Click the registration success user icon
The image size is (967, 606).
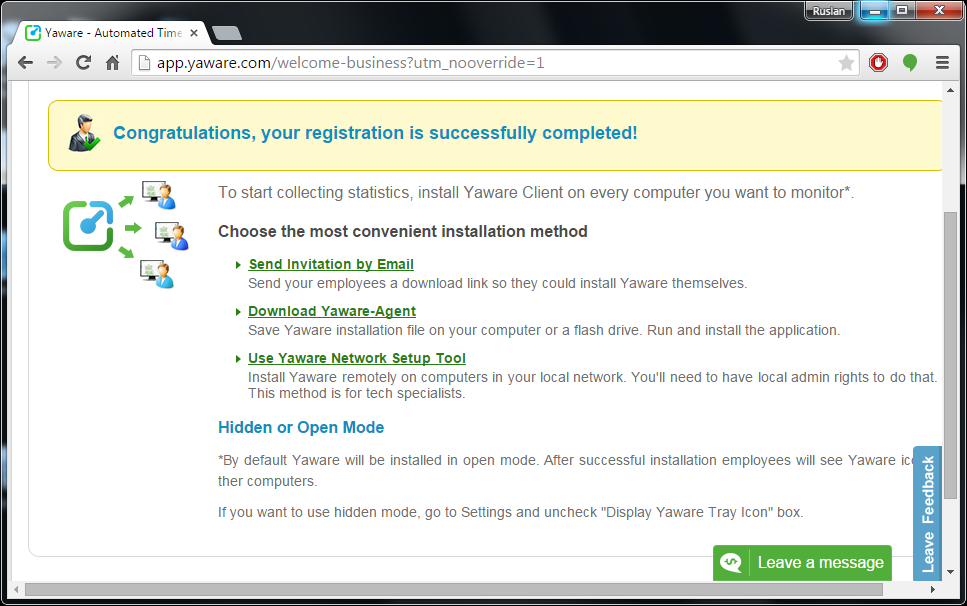(x=83, y=133)
